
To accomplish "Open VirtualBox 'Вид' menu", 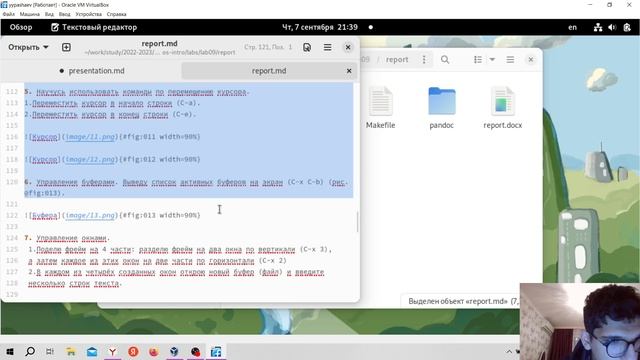I will [49, 14].
